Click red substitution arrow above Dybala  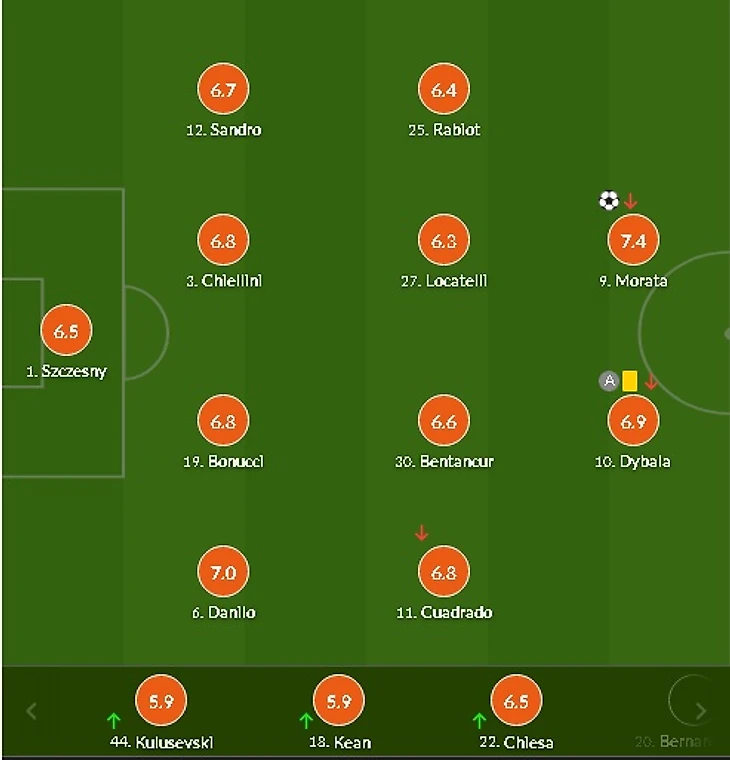click(x=651, y=382)
